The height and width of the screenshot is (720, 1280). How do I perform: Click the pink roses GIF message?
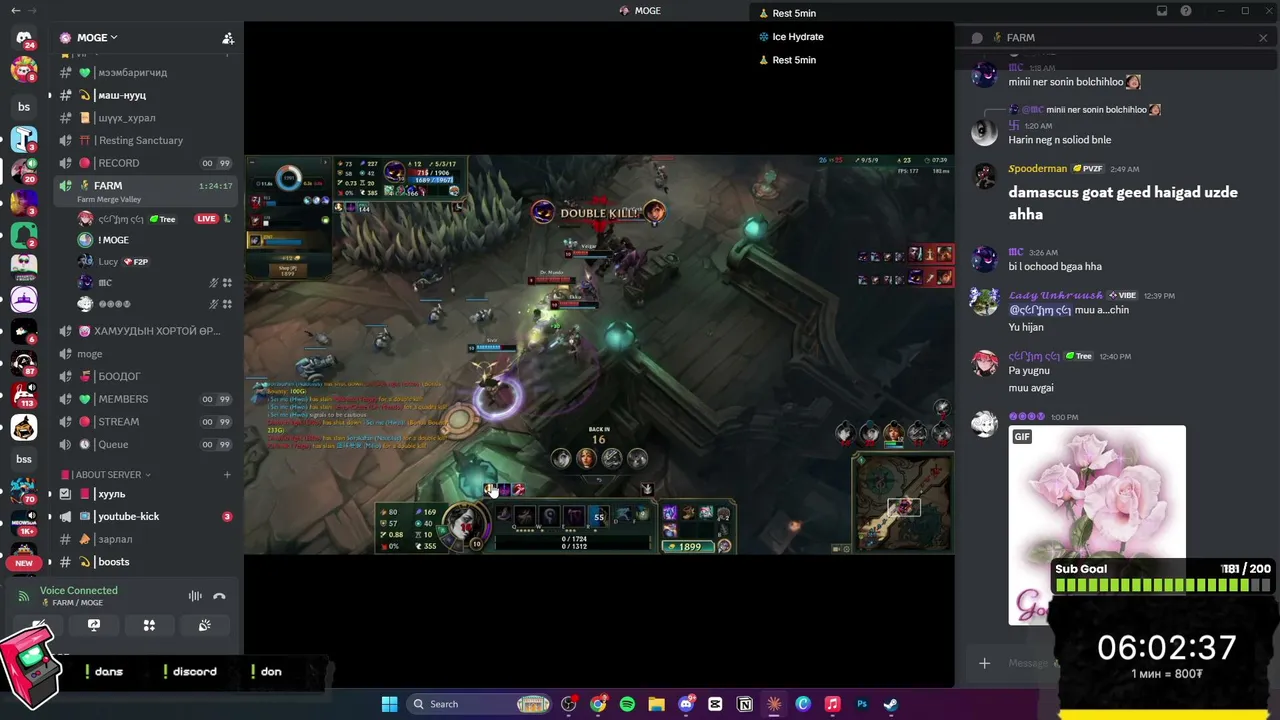pyautogui.click(x=1097, y=525)
